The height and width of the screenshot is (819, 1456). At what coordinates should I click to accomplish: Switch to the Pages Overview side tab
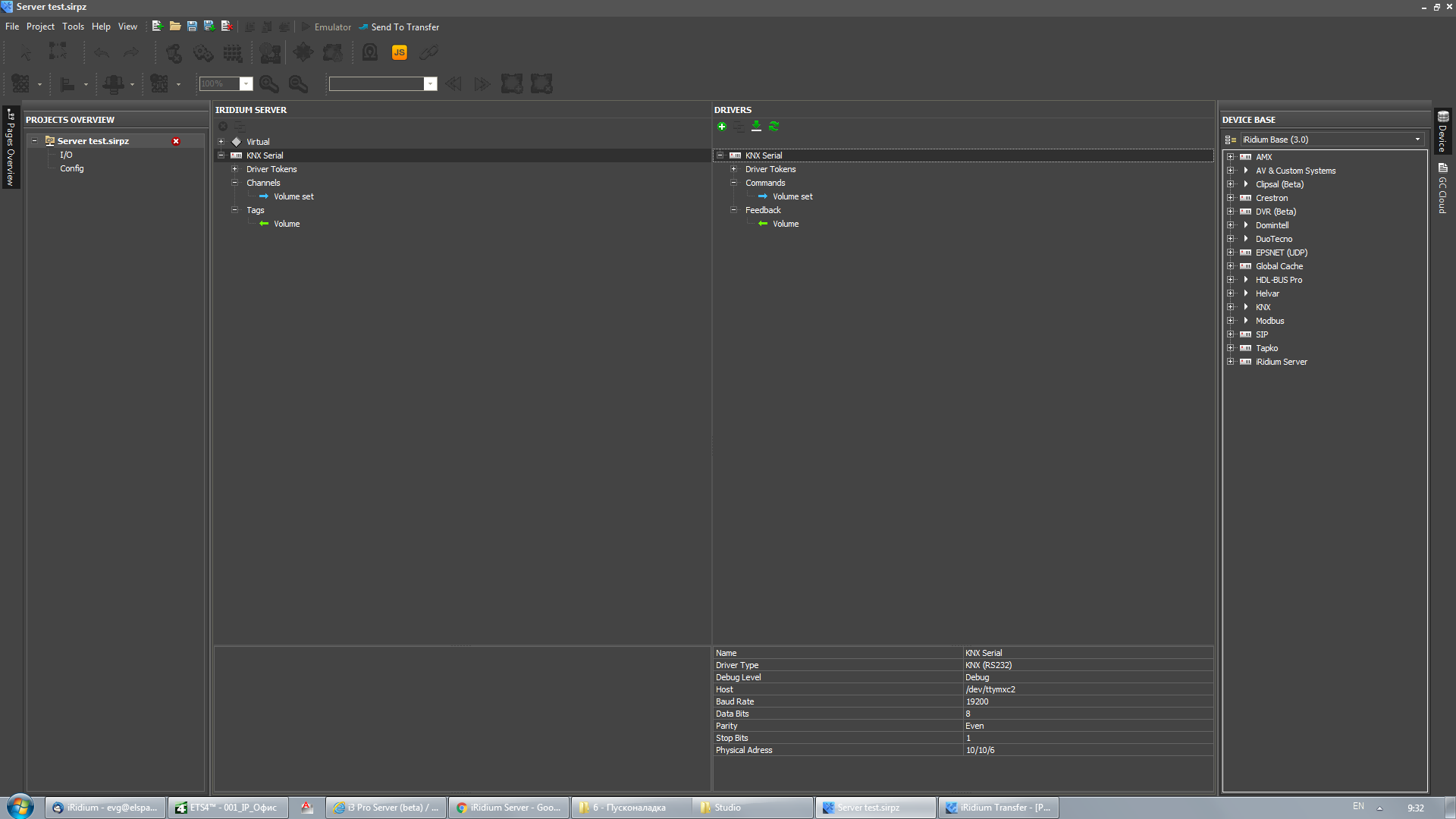[11, 147]
